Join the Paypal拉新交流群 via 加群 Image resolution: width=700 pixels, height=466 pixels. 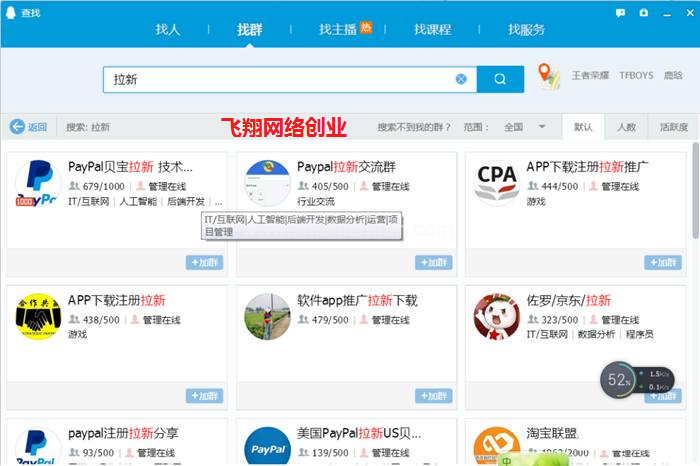433,263
